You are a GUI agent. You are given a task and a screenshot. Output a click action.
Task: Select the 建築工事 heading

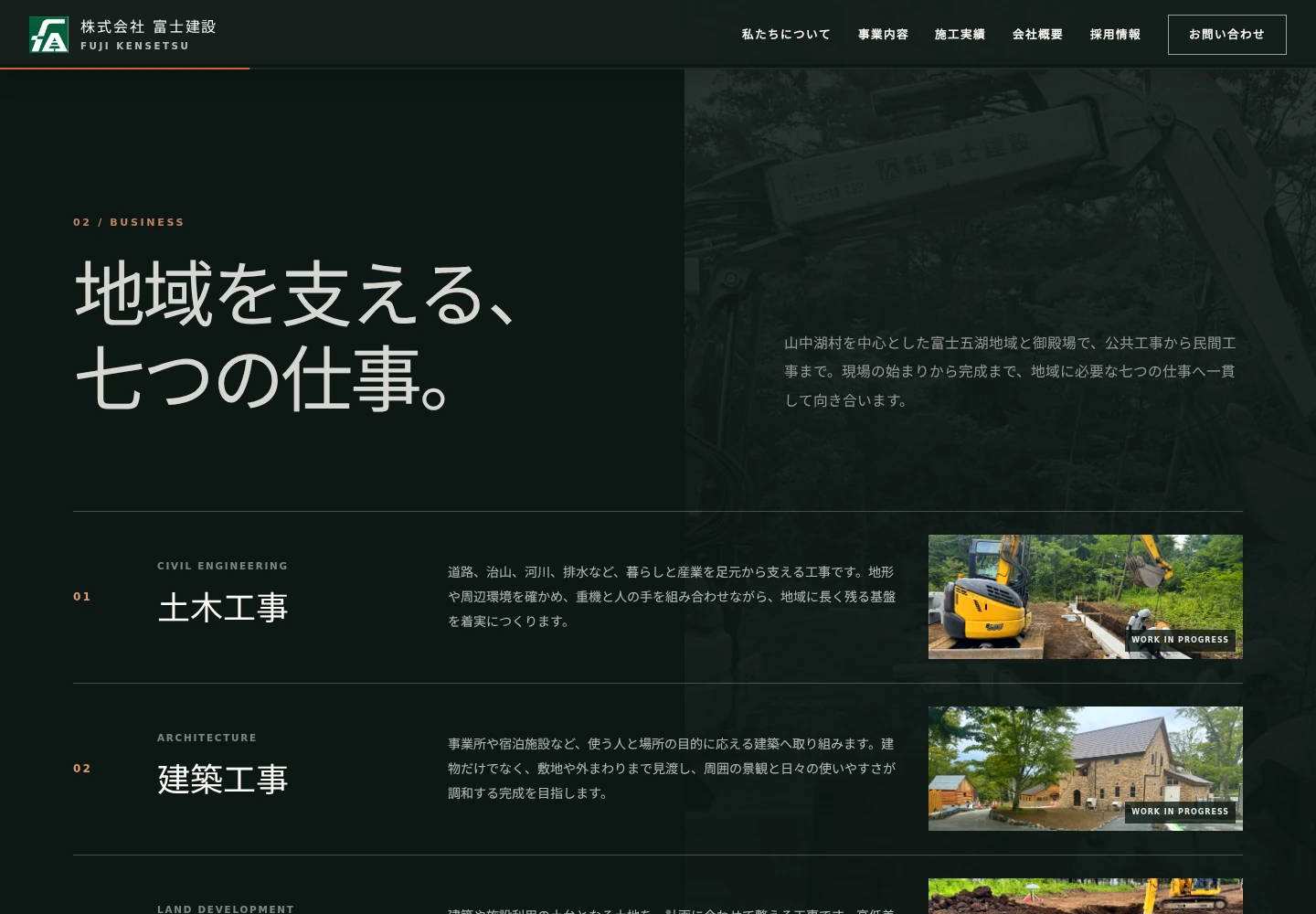point(223,780)
